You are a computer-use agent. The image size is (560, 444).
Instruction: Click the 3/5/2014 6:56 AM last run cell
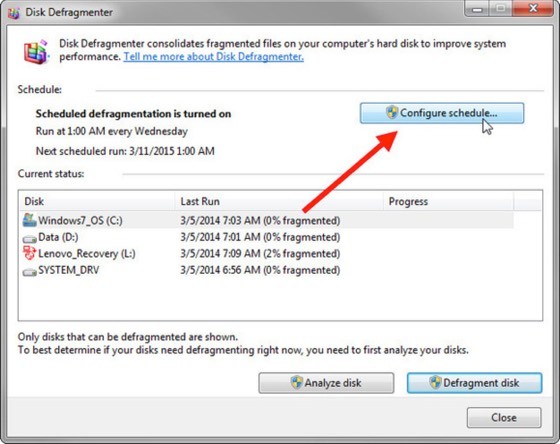(x=260, y=270)
